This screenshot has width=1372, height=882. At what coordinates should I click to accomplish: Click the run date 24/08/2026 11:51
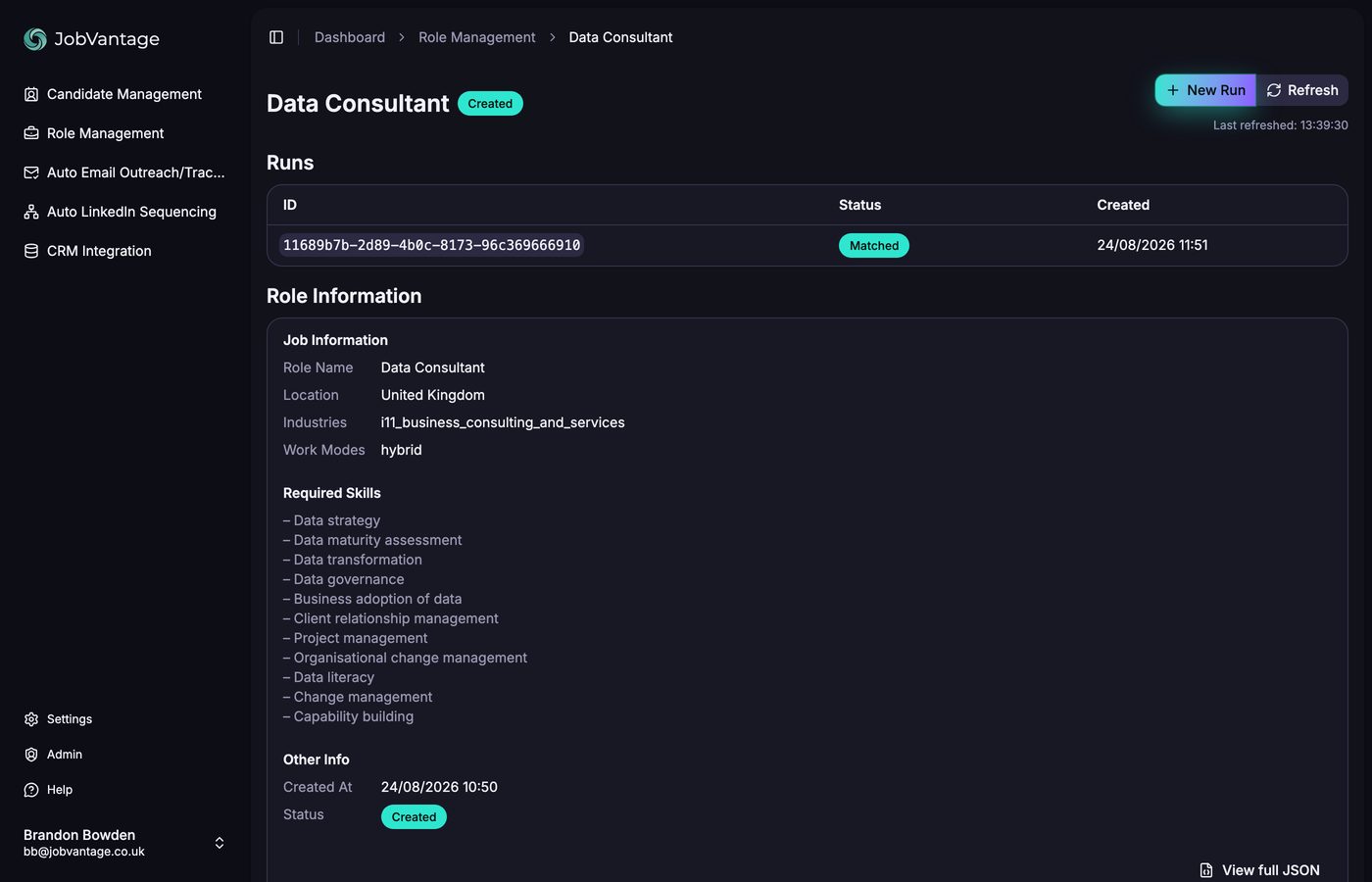point(1152,245)
